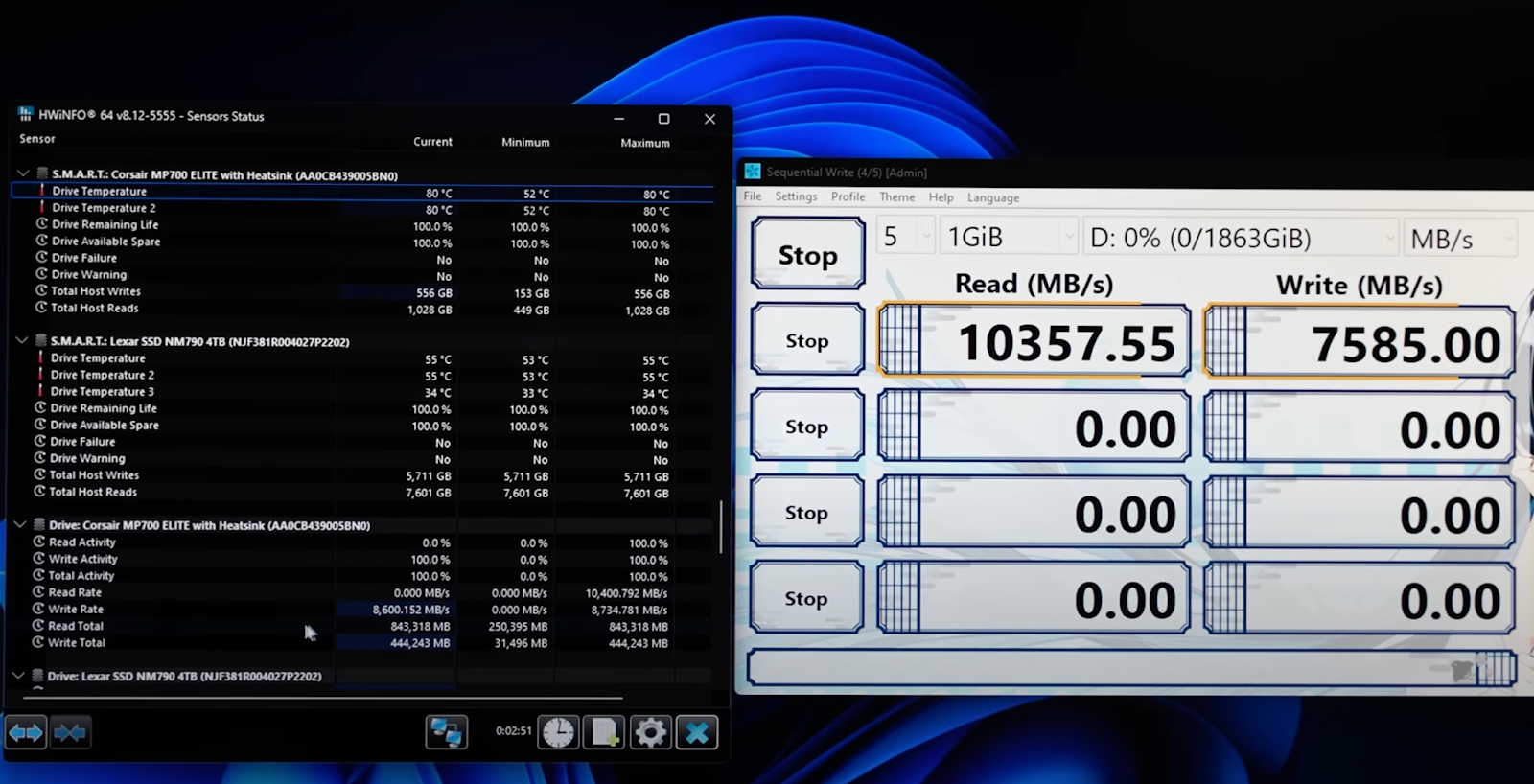Open the Settings menu in CrystalDiskMark

pos(796,196)
